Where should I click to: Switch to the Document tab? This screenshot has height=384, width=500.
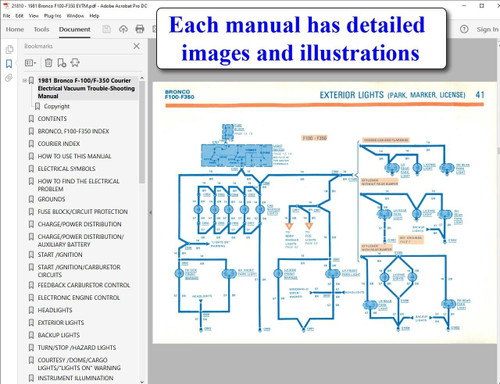point(75,29)
